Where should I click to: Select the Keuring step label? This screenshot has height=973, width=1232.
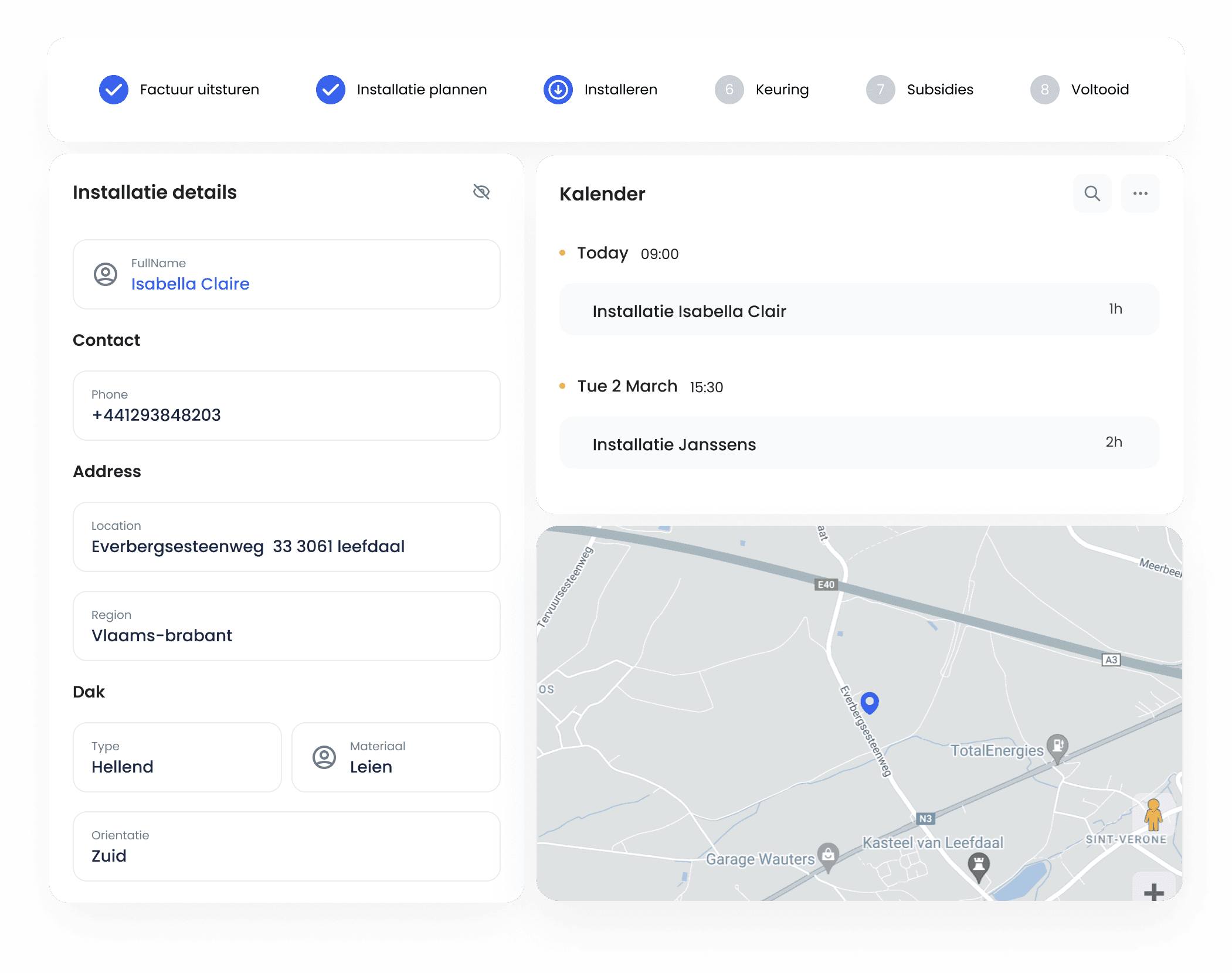pos(782,90)
